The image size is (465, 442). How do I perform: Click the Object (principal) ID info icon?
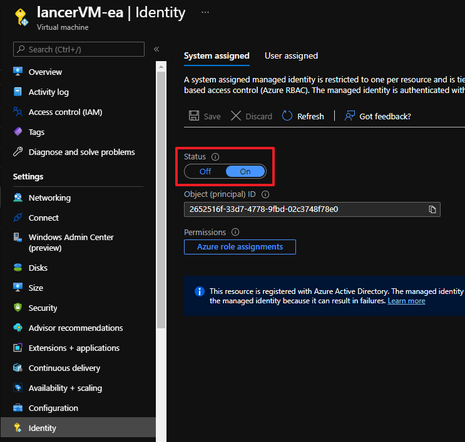[265, 194]
